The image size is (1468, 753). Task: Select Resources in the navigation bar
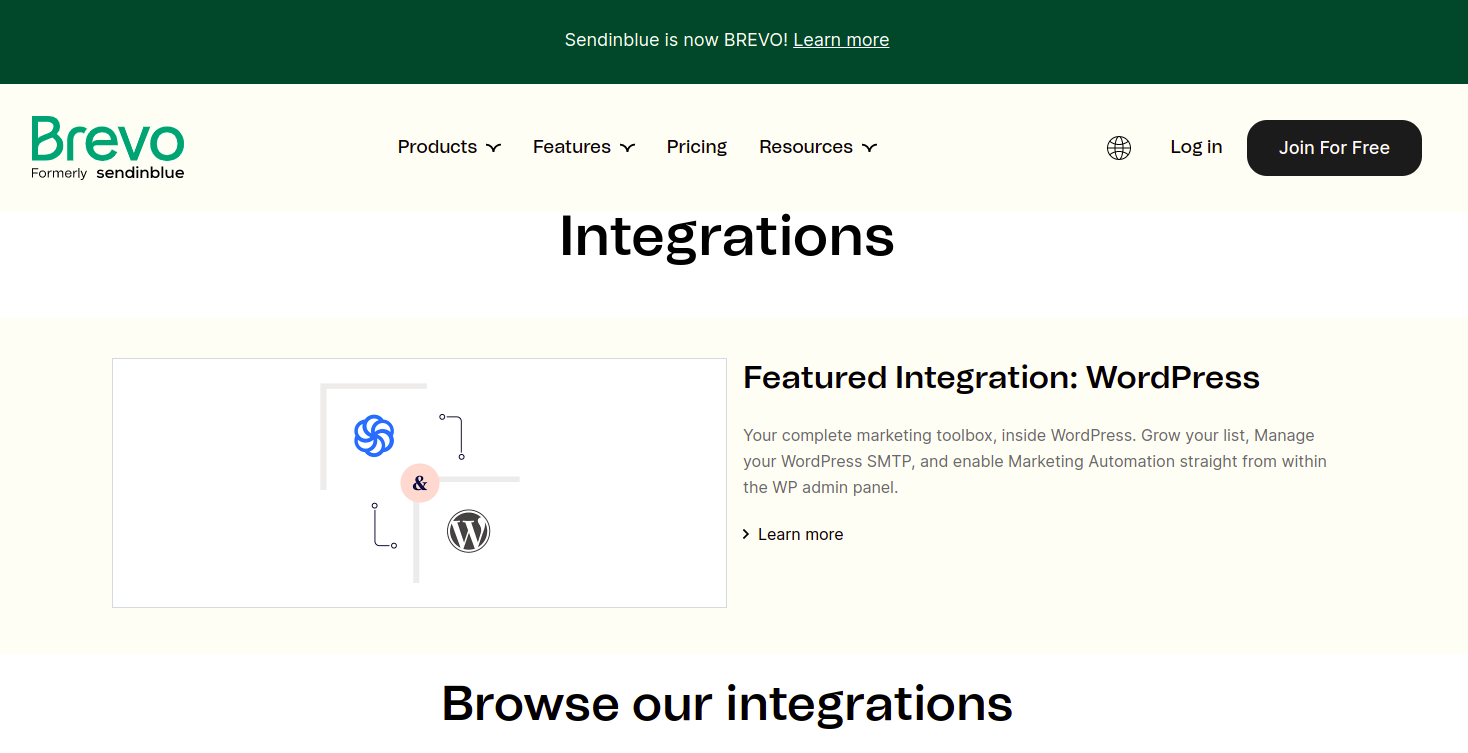[806, 146]
